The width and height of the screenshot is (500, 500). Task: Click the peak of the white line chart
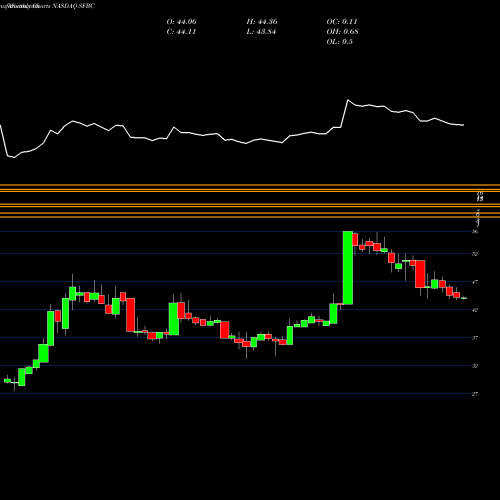coord(348,100)
